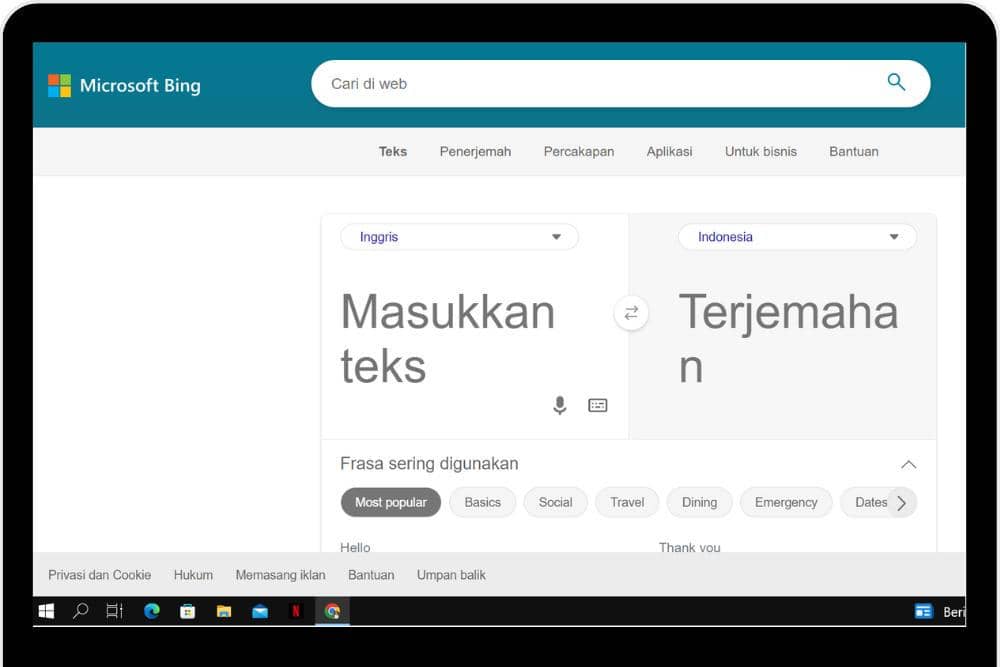
Task: Open Privasi dan Cookie settings
Action: 99,575
